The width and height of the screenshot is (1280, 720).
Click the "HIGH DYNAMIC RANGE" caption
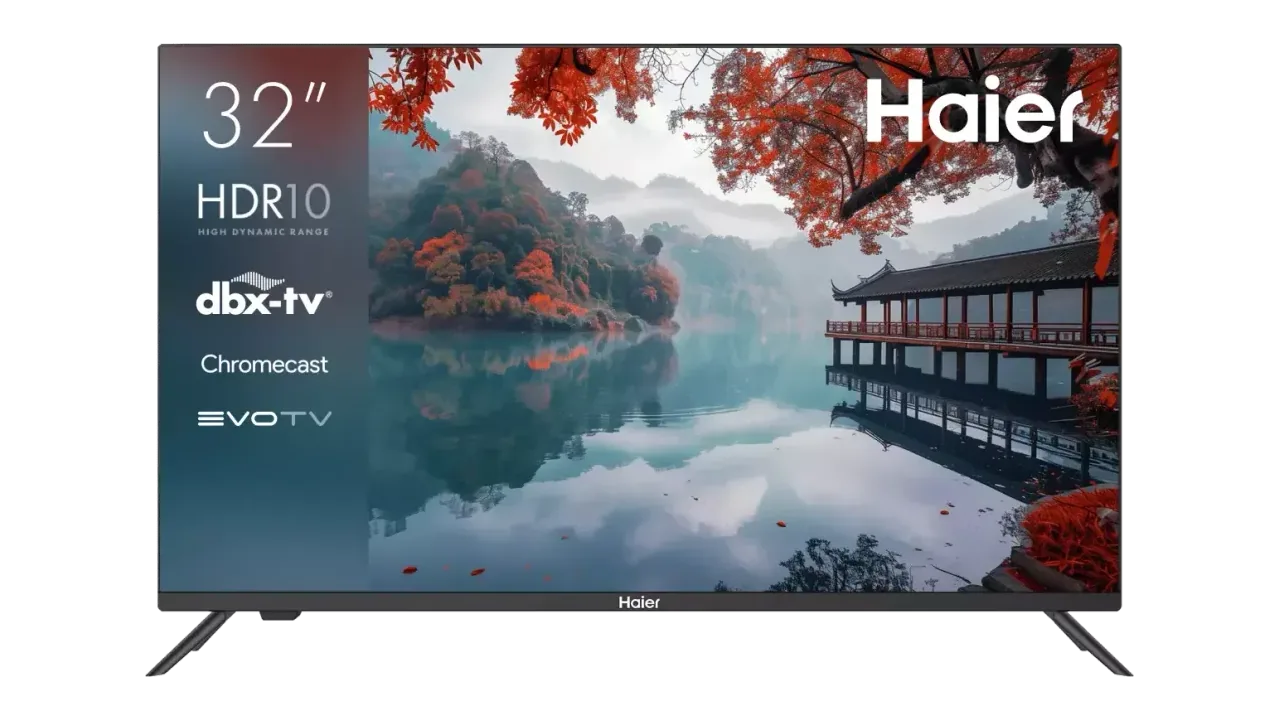click(x=264, y=232)
